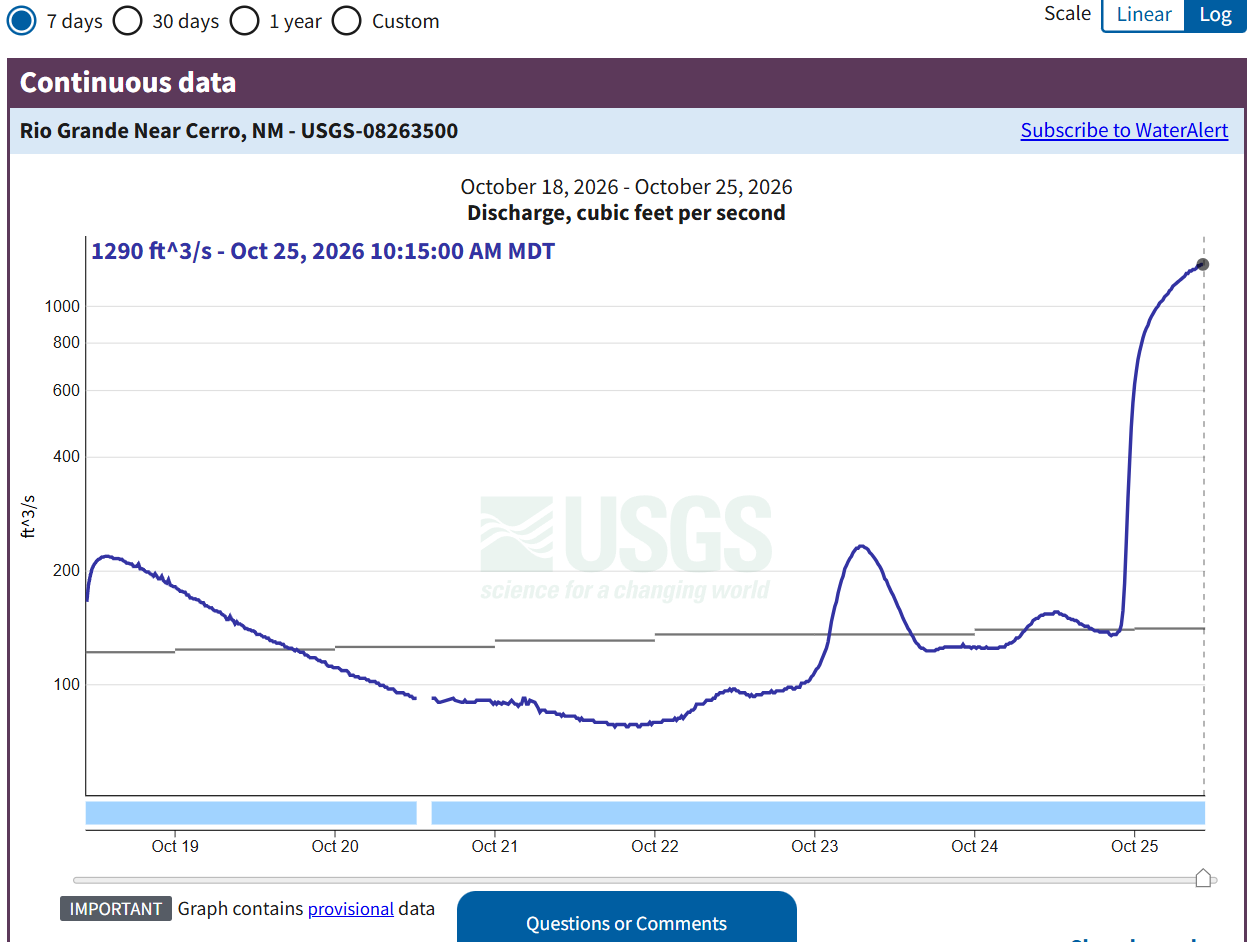Click the discharge peak on Oct 23
The height and width of the screenshot is (942, 1257).
861,546
